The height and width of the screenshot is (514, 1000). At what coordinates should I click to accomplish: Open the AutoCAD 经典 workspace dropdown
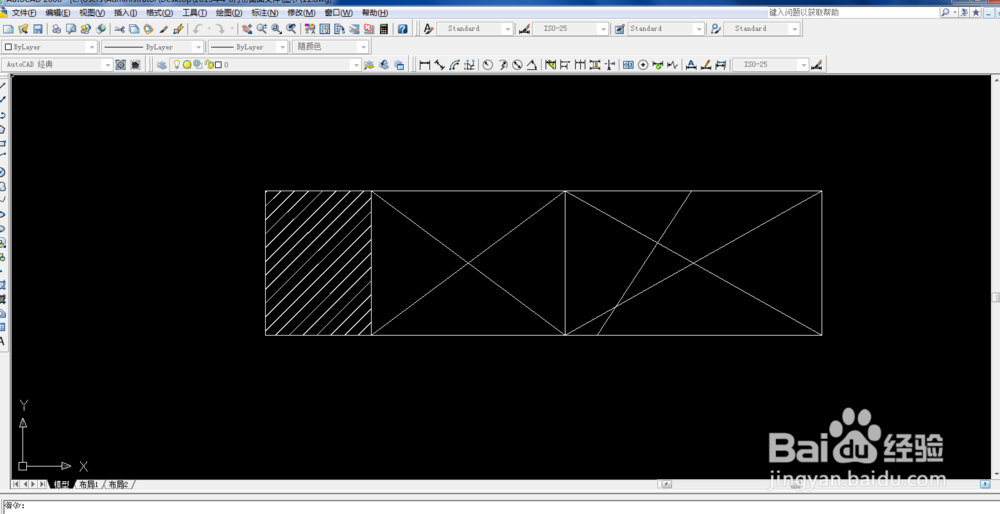[57, 64]
